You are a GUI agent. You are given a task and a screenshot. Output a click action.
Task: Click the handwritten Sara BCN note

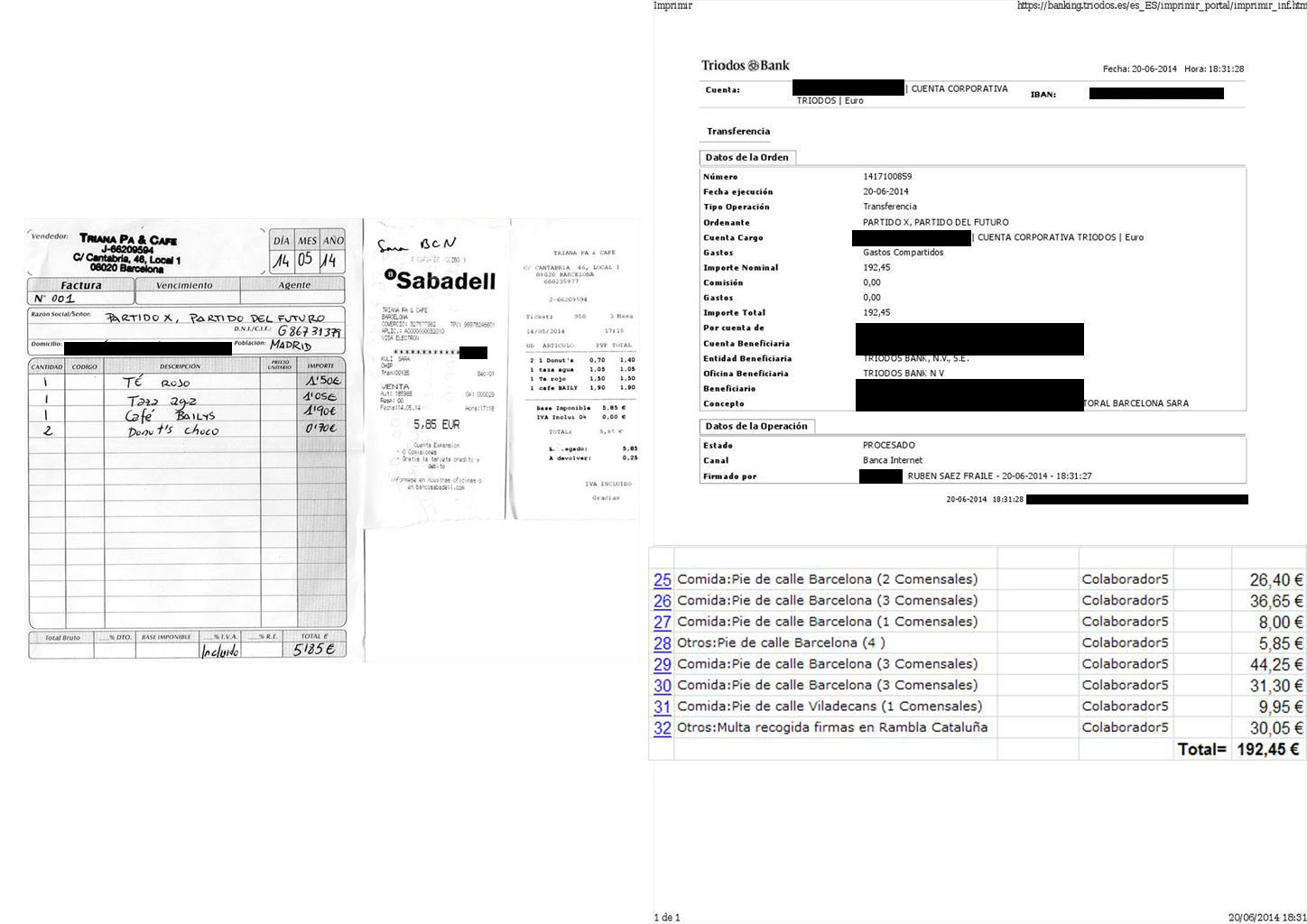point(416,245)
